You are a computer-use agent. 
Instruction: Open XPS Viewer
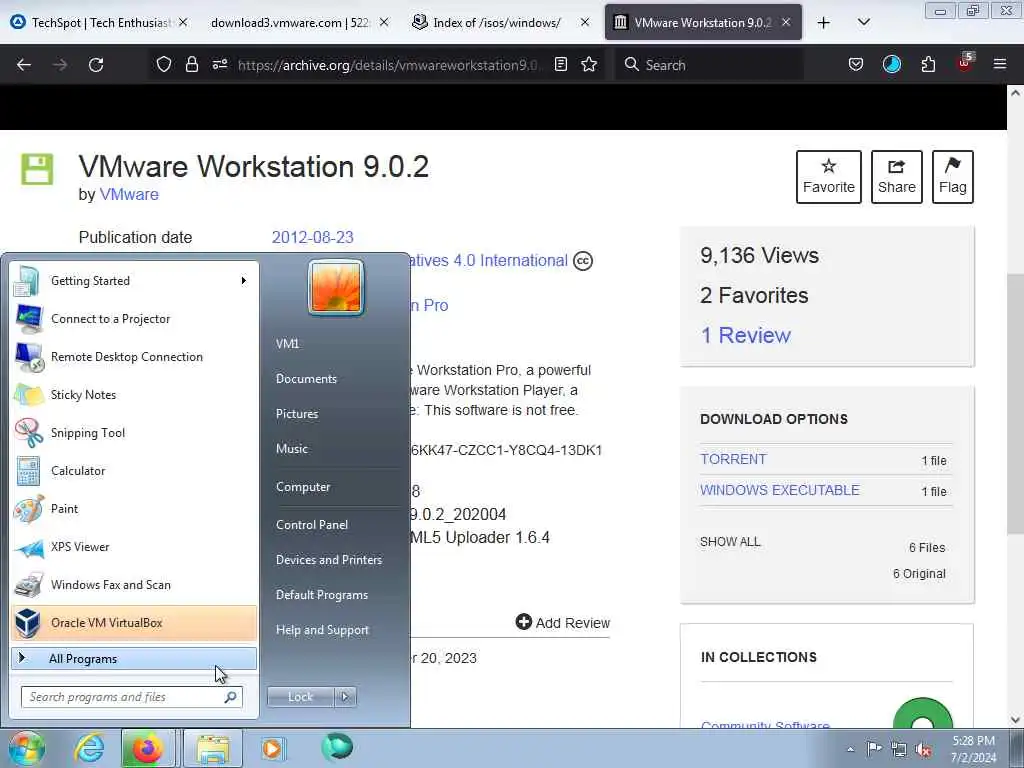click(x=134, y=547)
